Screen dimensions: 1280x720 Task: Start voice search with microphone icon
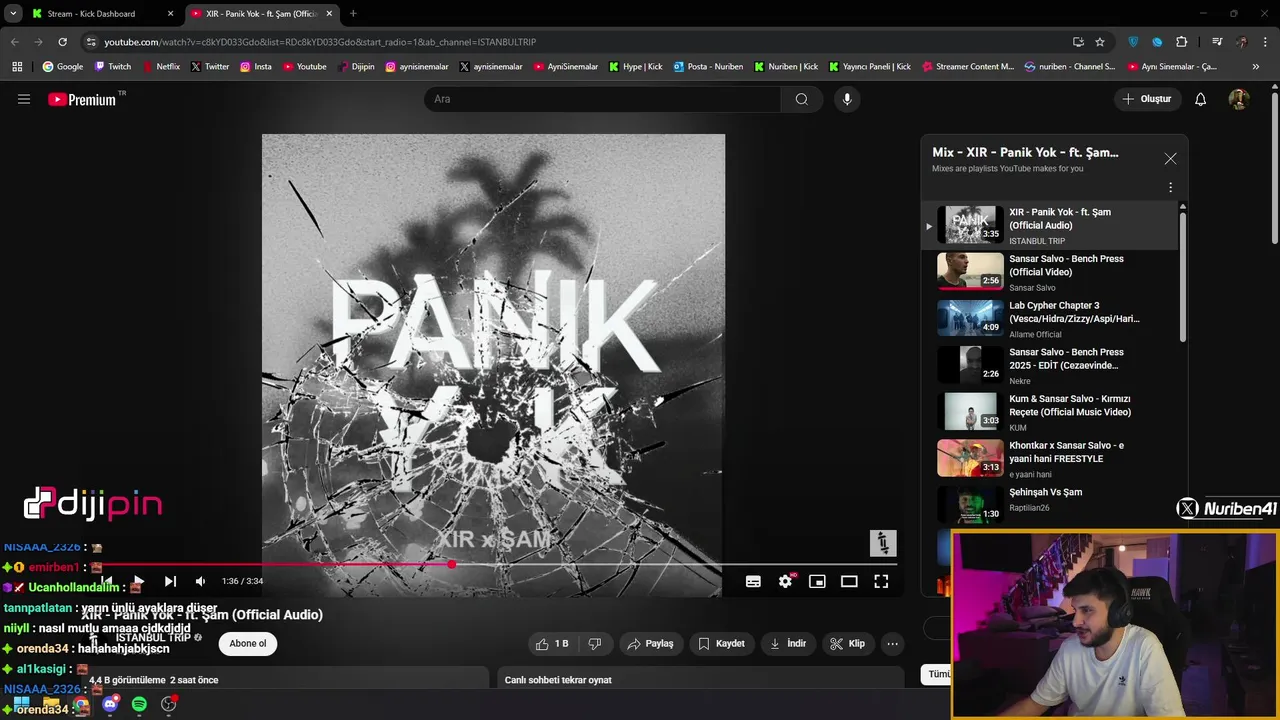847,99
